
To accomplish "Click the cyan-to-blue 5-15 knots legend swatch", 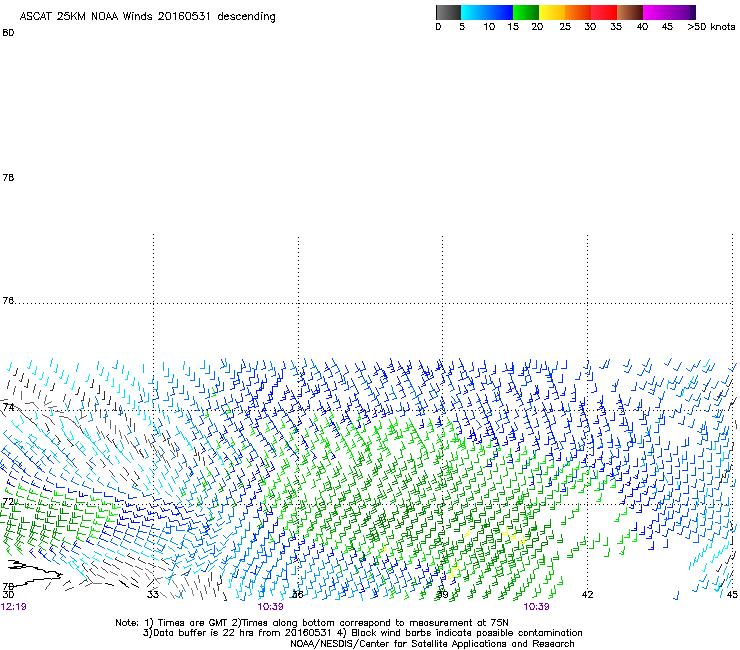I will coord(487,12).
